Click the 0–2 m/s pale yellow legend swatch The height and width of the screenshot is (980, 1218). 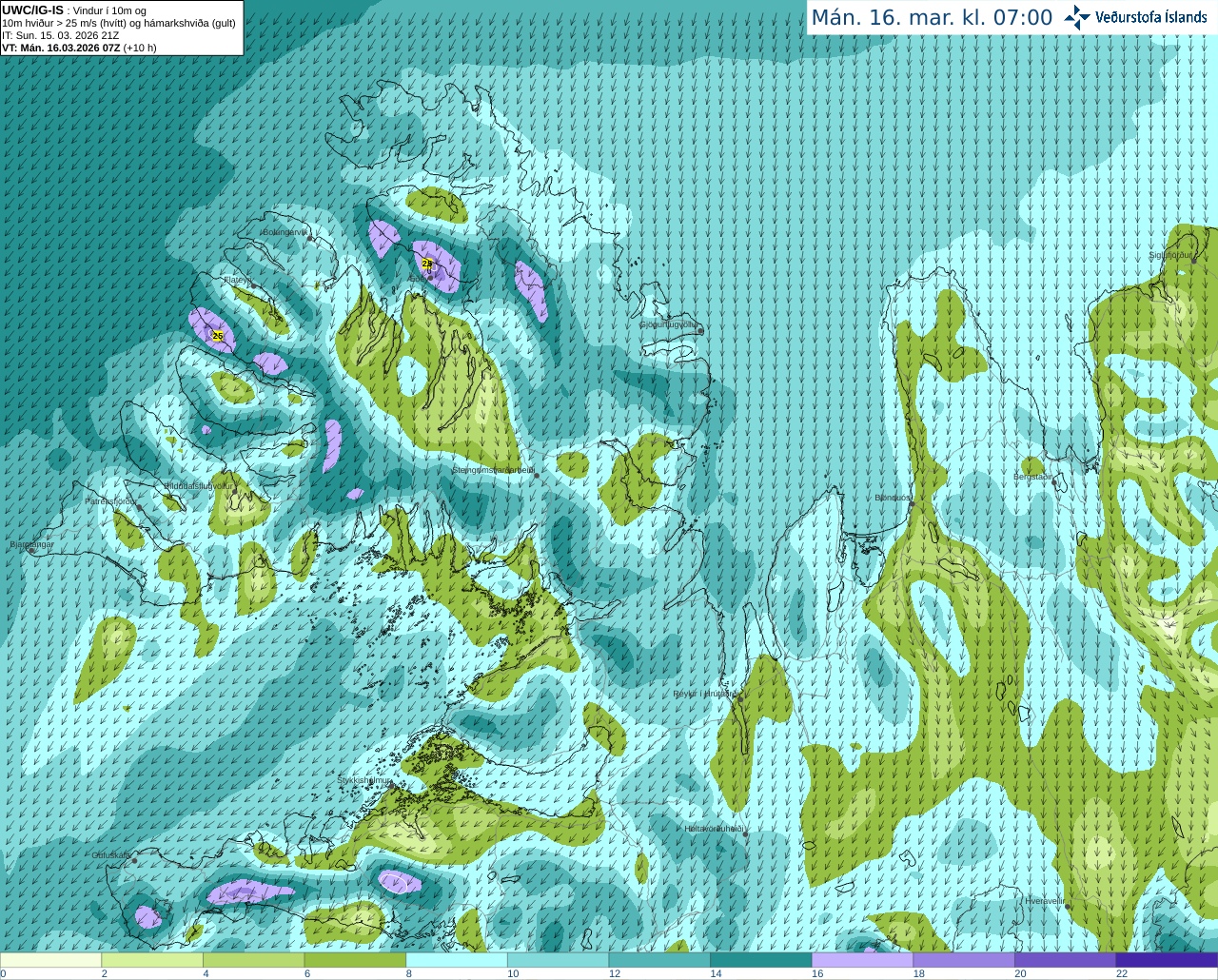(x=50, y=959)
